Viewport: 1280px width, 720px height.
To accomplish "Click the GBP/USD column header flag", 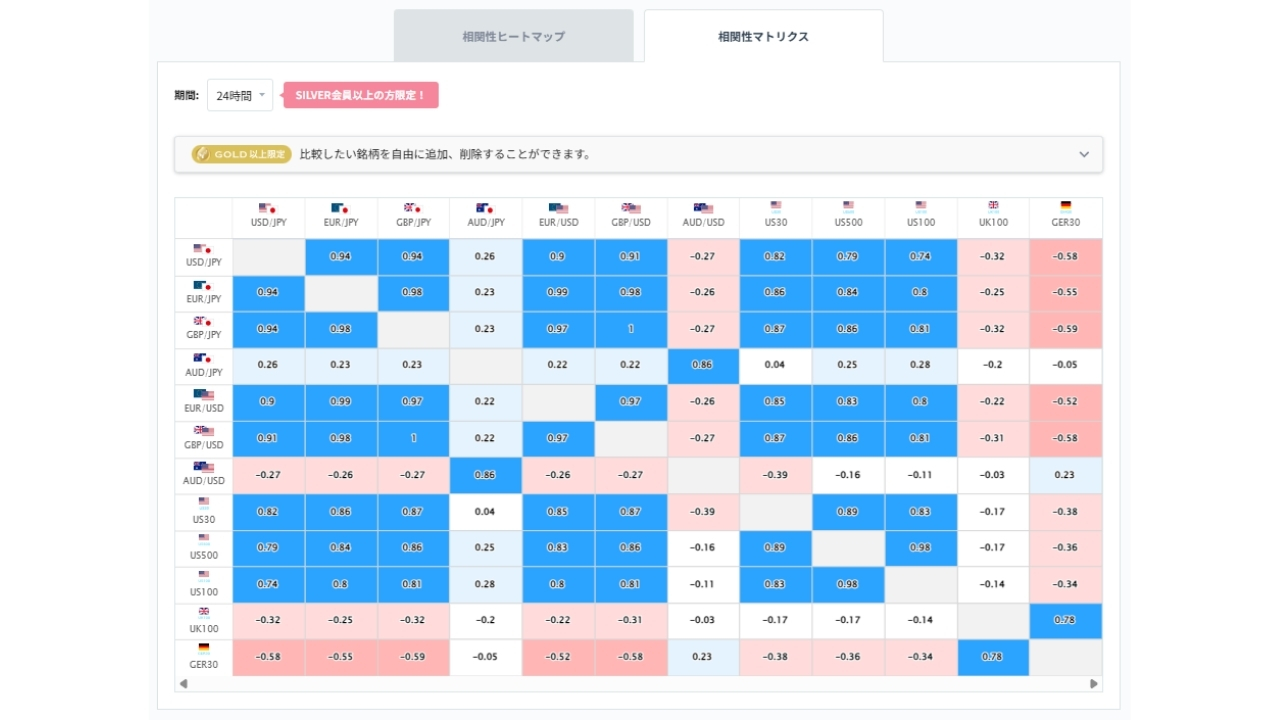I will pos(630,208).
